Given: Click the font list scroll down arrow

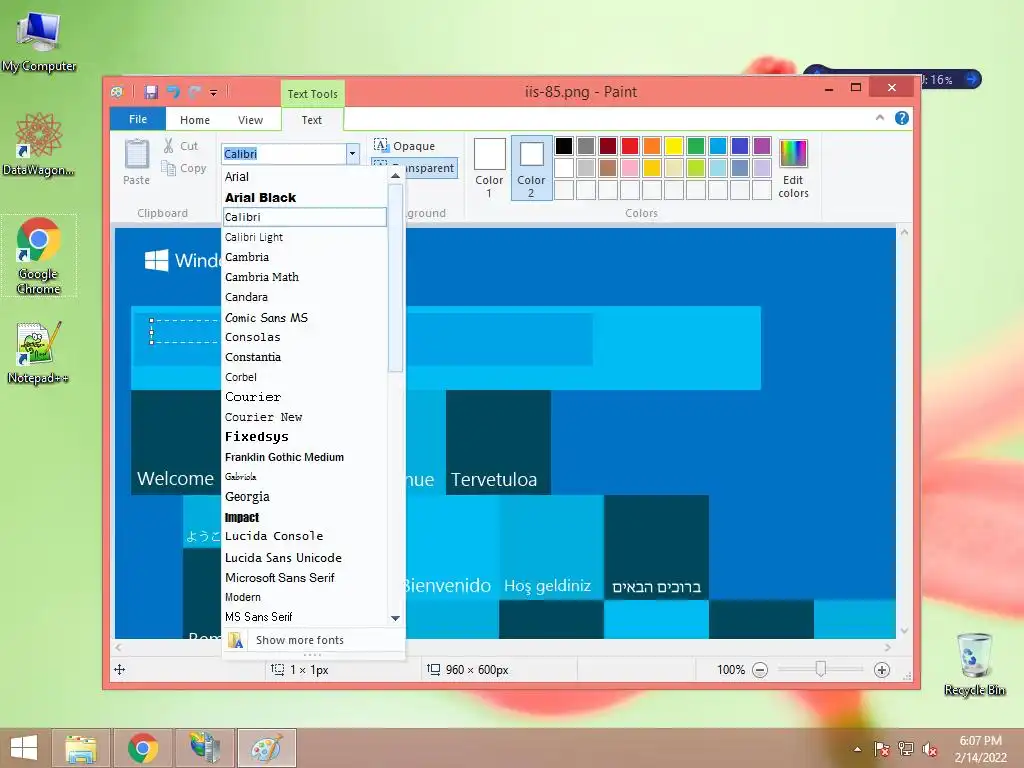Looking at the screenshot, I should pos(395,618).
